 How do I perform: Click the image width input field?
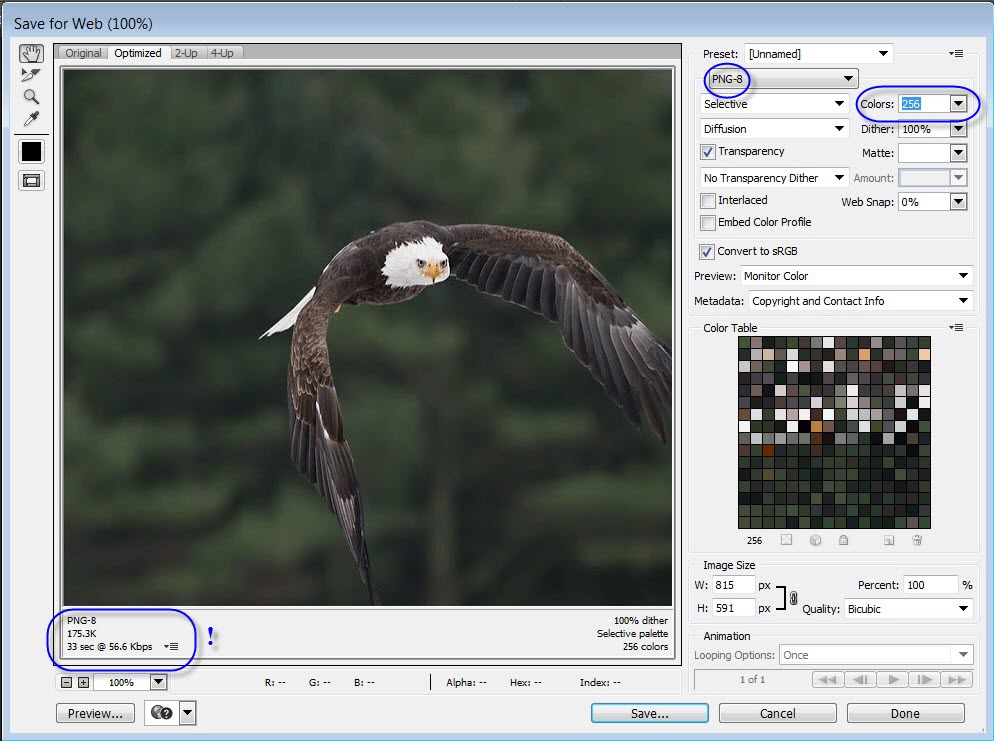[x=734, y=585]
